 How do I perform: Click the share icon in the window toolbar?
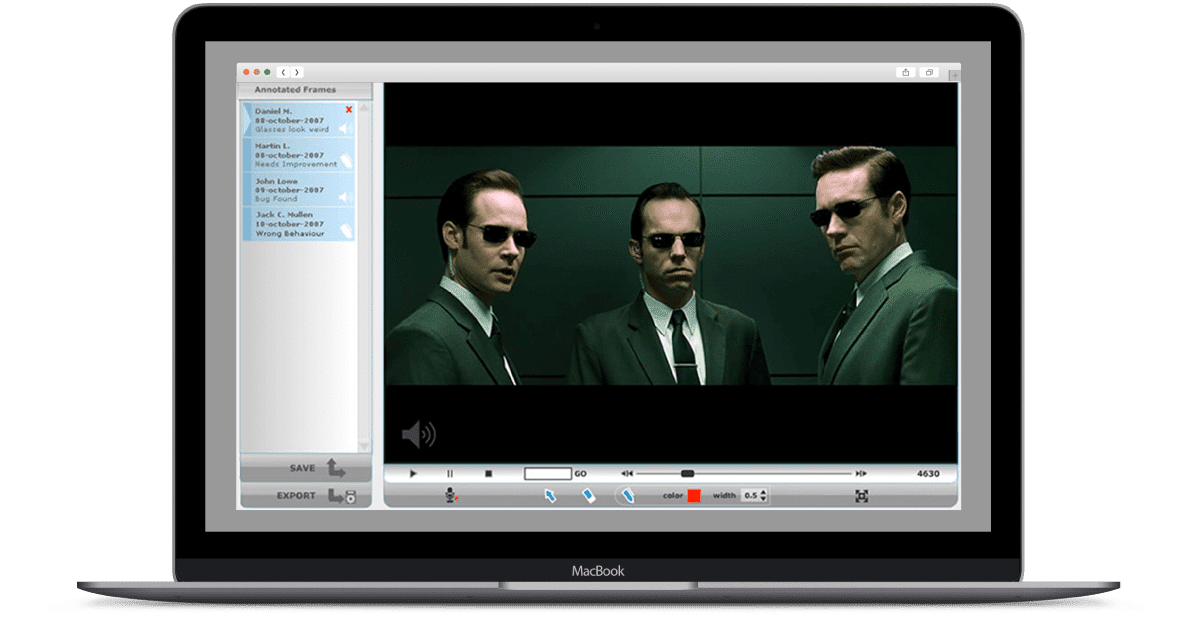(906, 72)
